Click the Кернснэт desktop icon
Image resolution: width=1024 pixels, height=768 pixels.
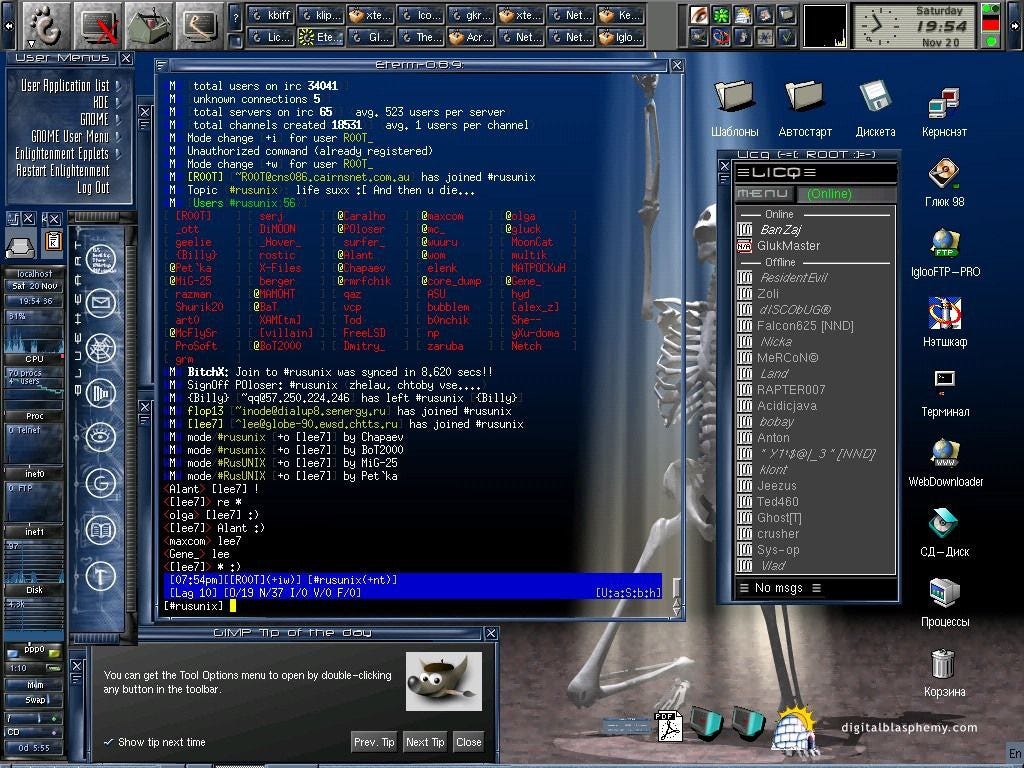click(944, 112)
